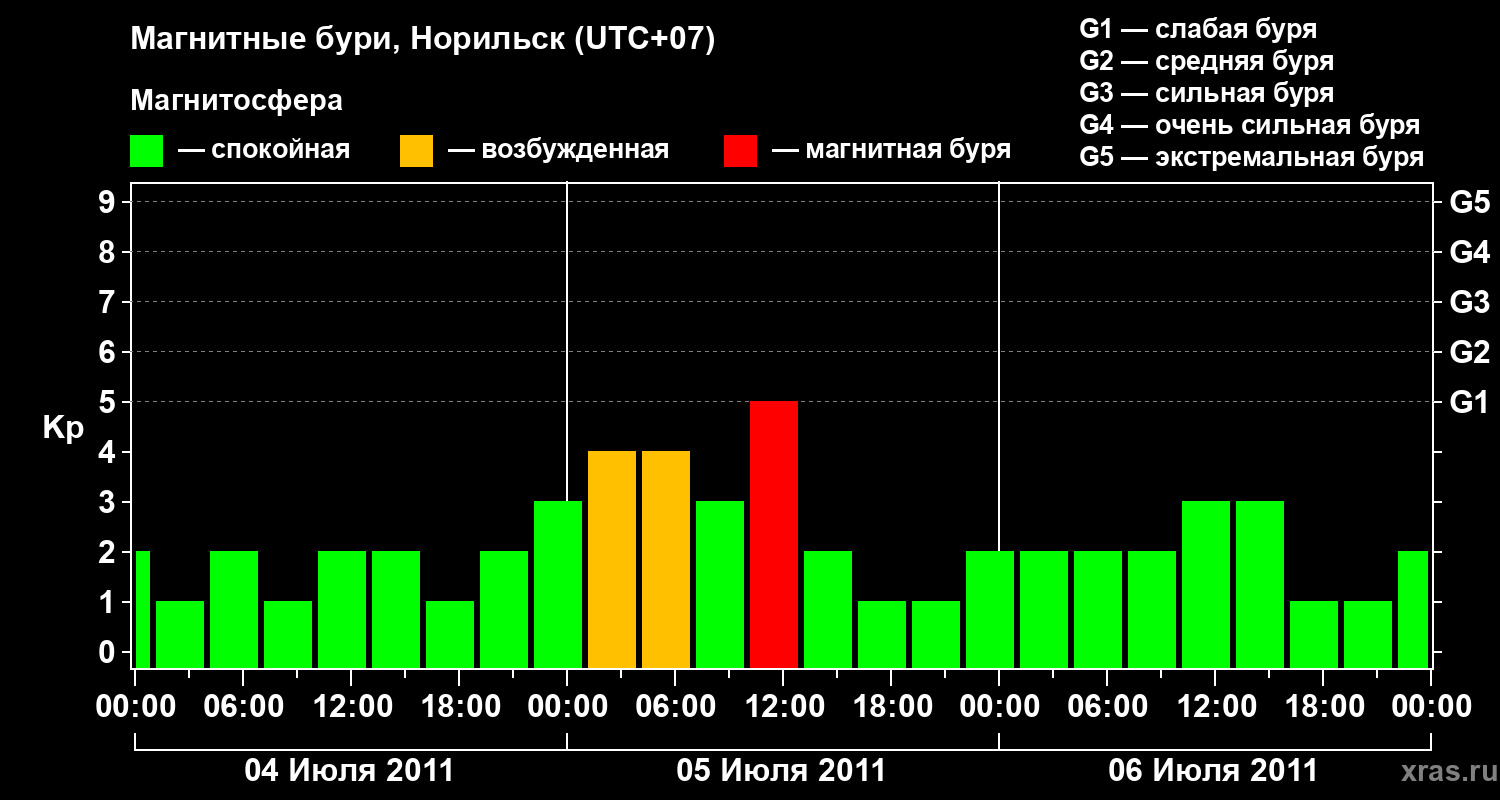Click the orange 'возбужденная' legend swatch
This screenshot has height=800, width=1500.
(416, 151)
